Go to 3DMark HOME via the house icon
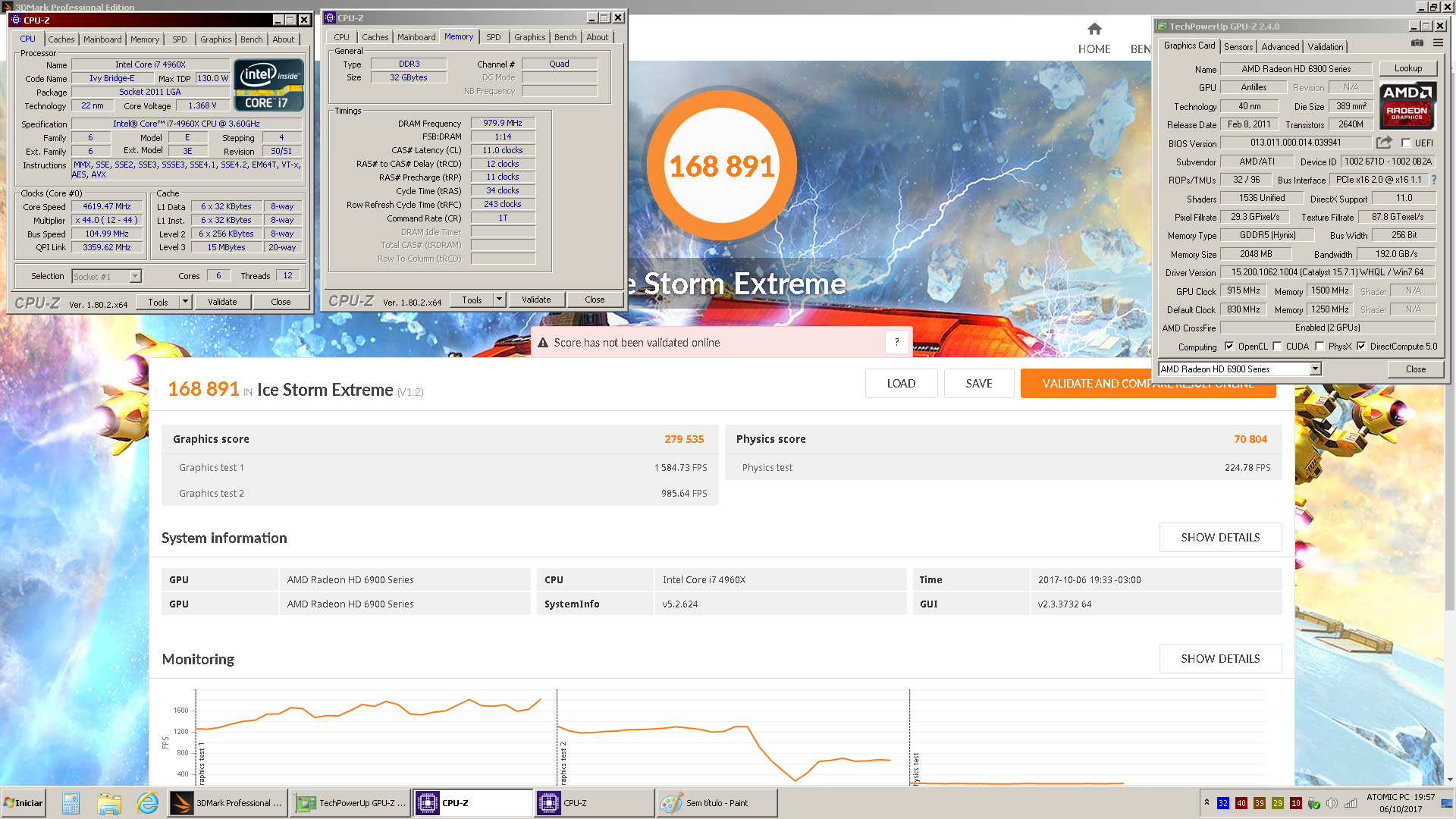 [1094, 30]
